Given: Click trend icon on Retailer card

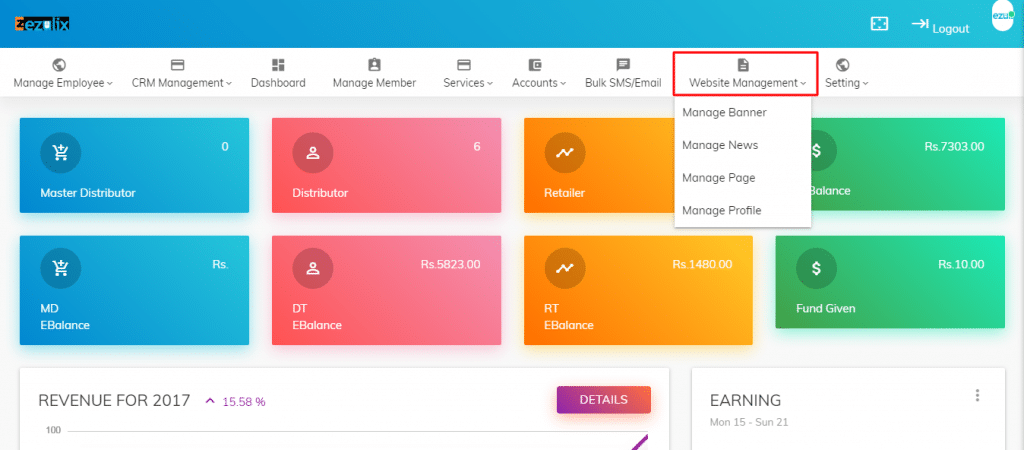Looking at the screenshot, I should click(x=565, y=153).
